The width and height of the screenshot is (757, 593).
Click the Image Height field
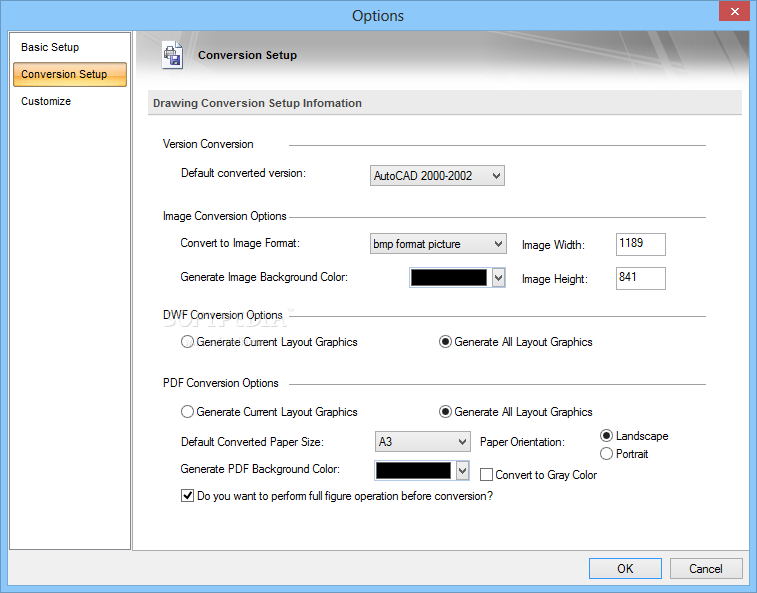[x=641, y=278]
